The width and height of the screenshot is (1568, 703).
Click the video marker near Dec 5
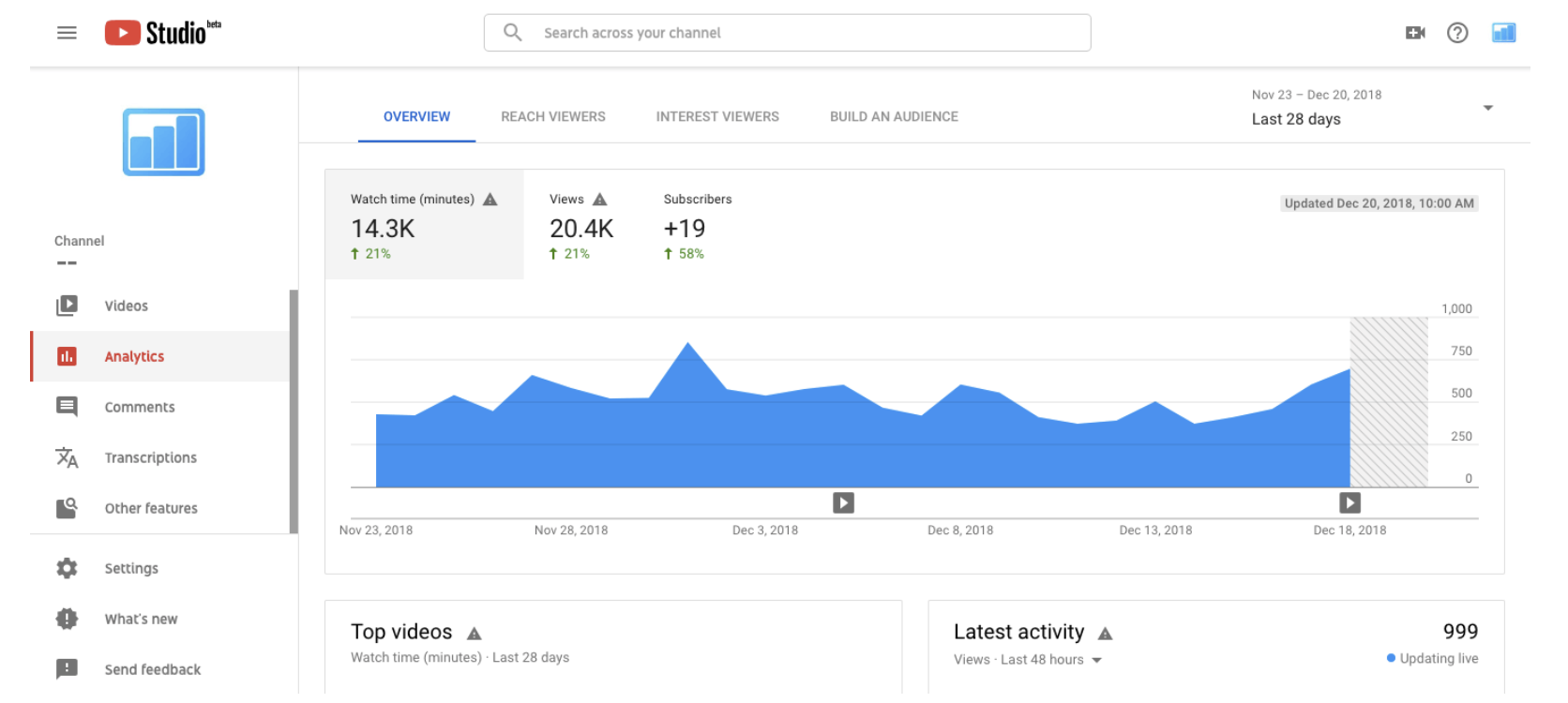(x=844, y=503)
